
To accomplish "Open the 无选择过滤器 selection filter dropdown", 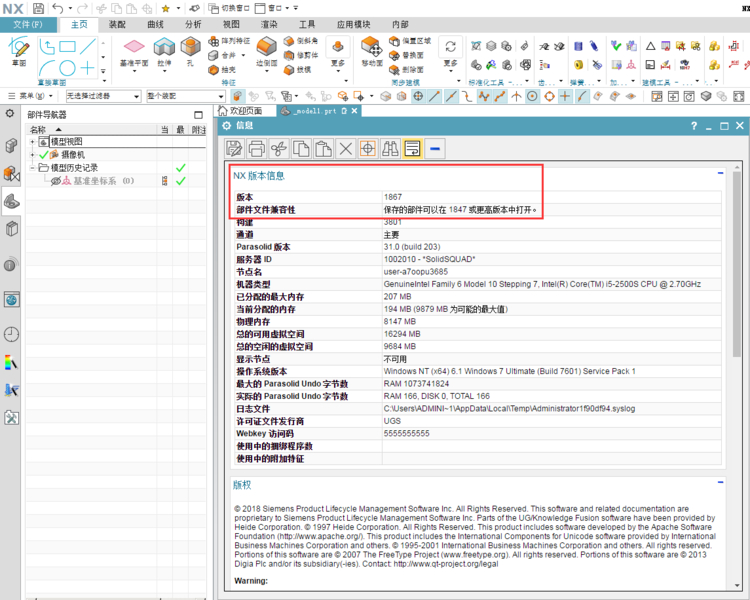I will pos(100,96).
